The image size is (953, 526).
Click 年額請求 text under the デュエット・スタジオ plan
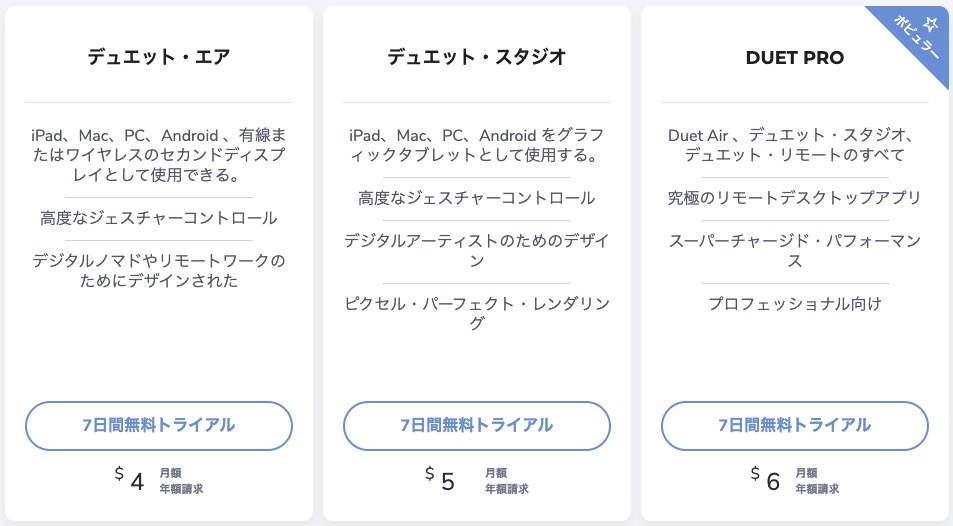click(506, 489)
